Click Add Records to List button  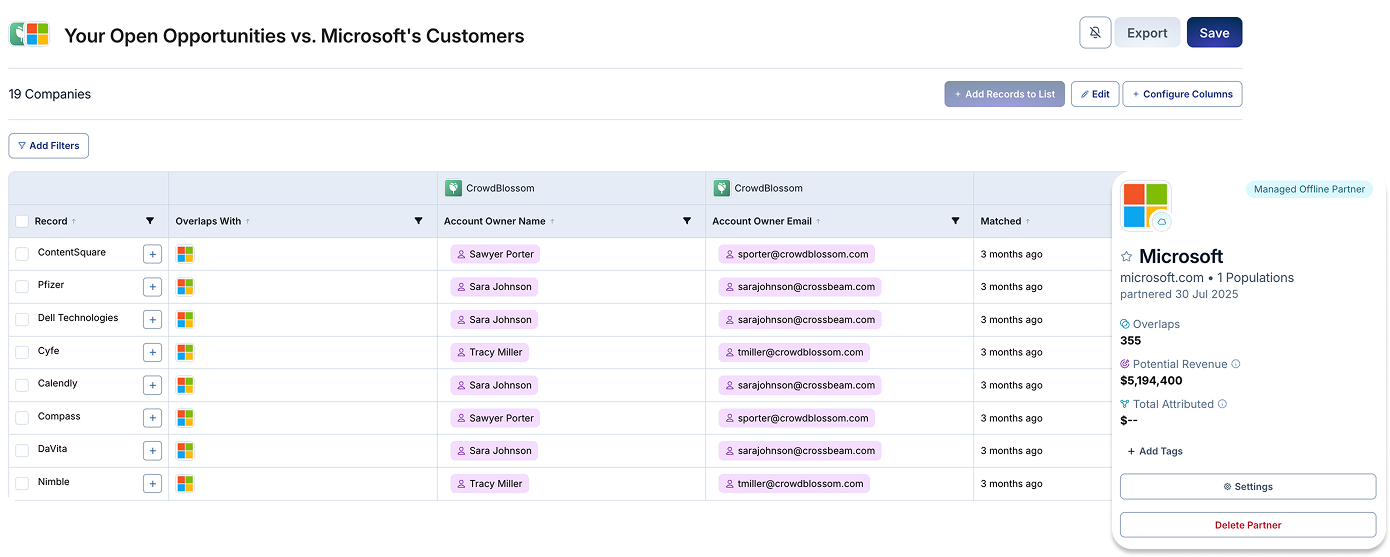pyautogui.click(x=1004, y=94)
